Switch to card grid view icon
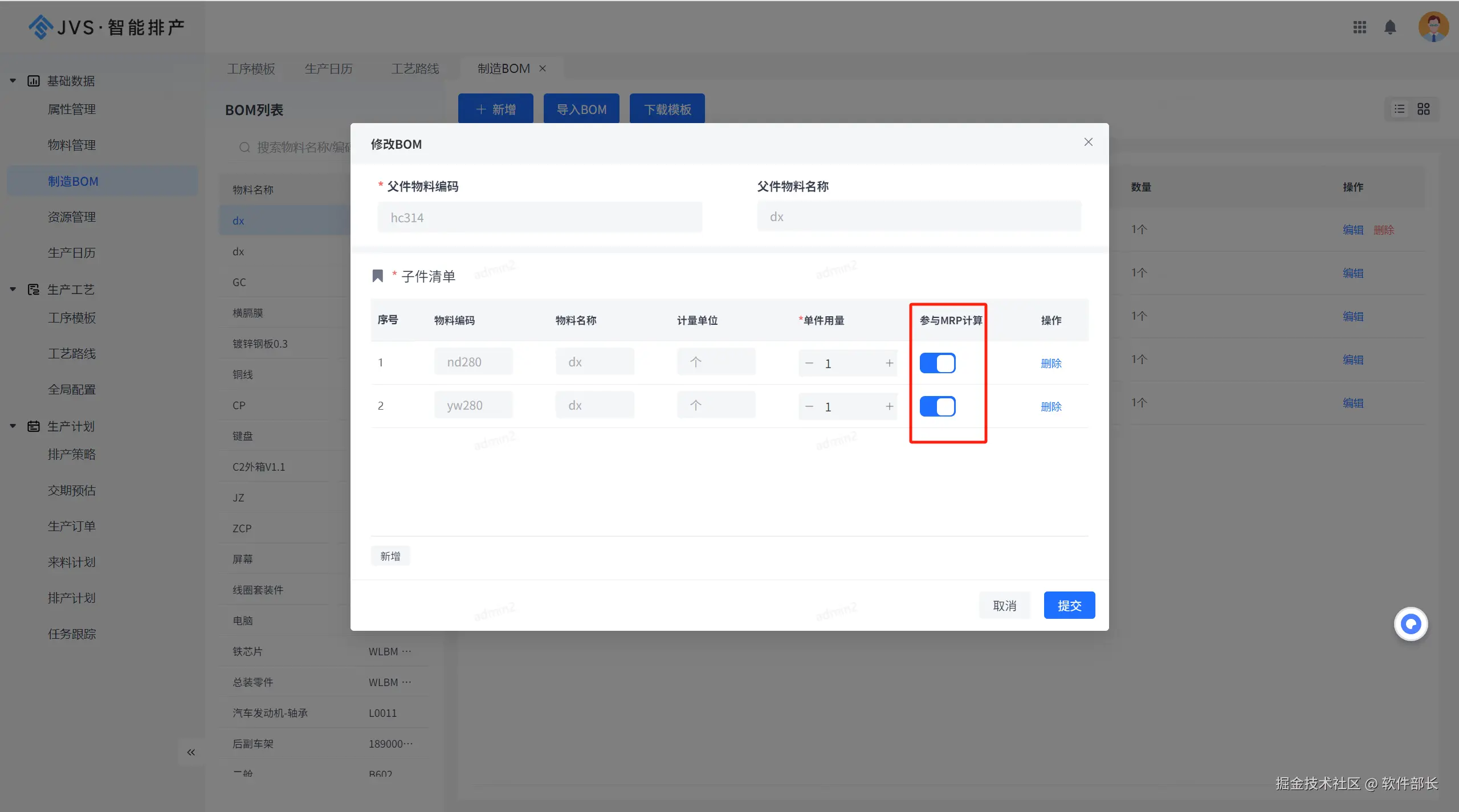The image size is (1459, 812). [x=1424, y=109]
